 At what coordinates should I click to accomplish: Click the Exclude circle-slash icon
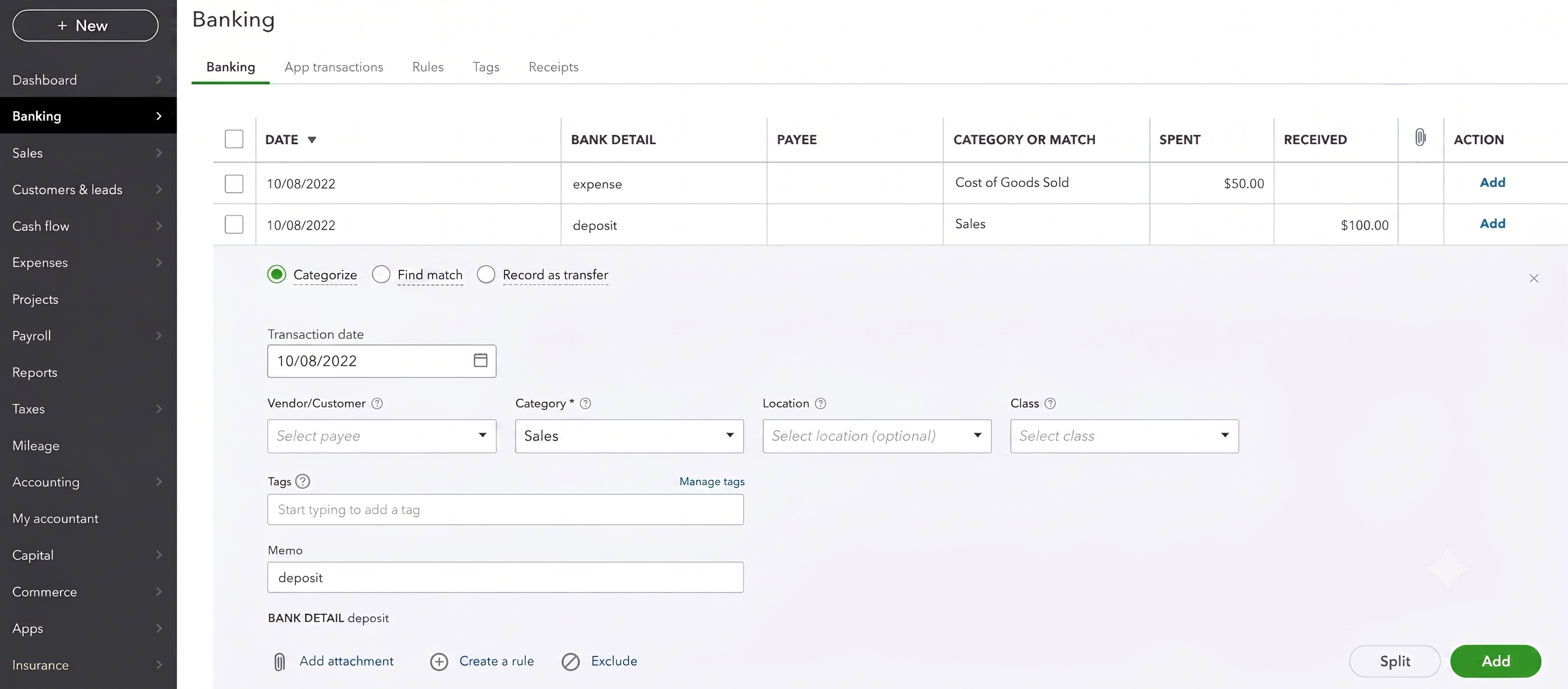click(570, 661)
